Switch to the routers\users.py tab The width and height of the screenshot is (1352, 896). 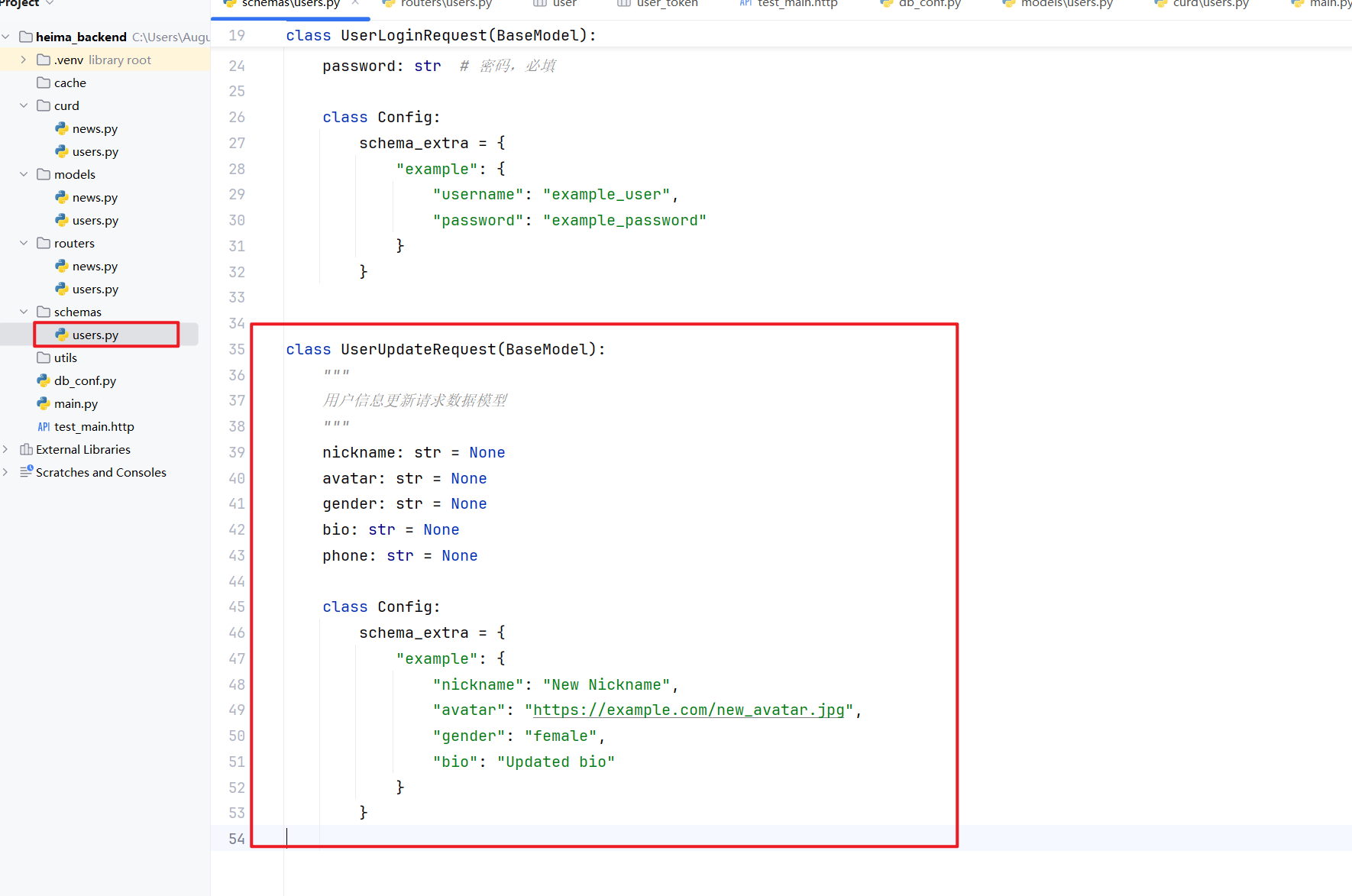pyautogui.click(x=445, y=4)
